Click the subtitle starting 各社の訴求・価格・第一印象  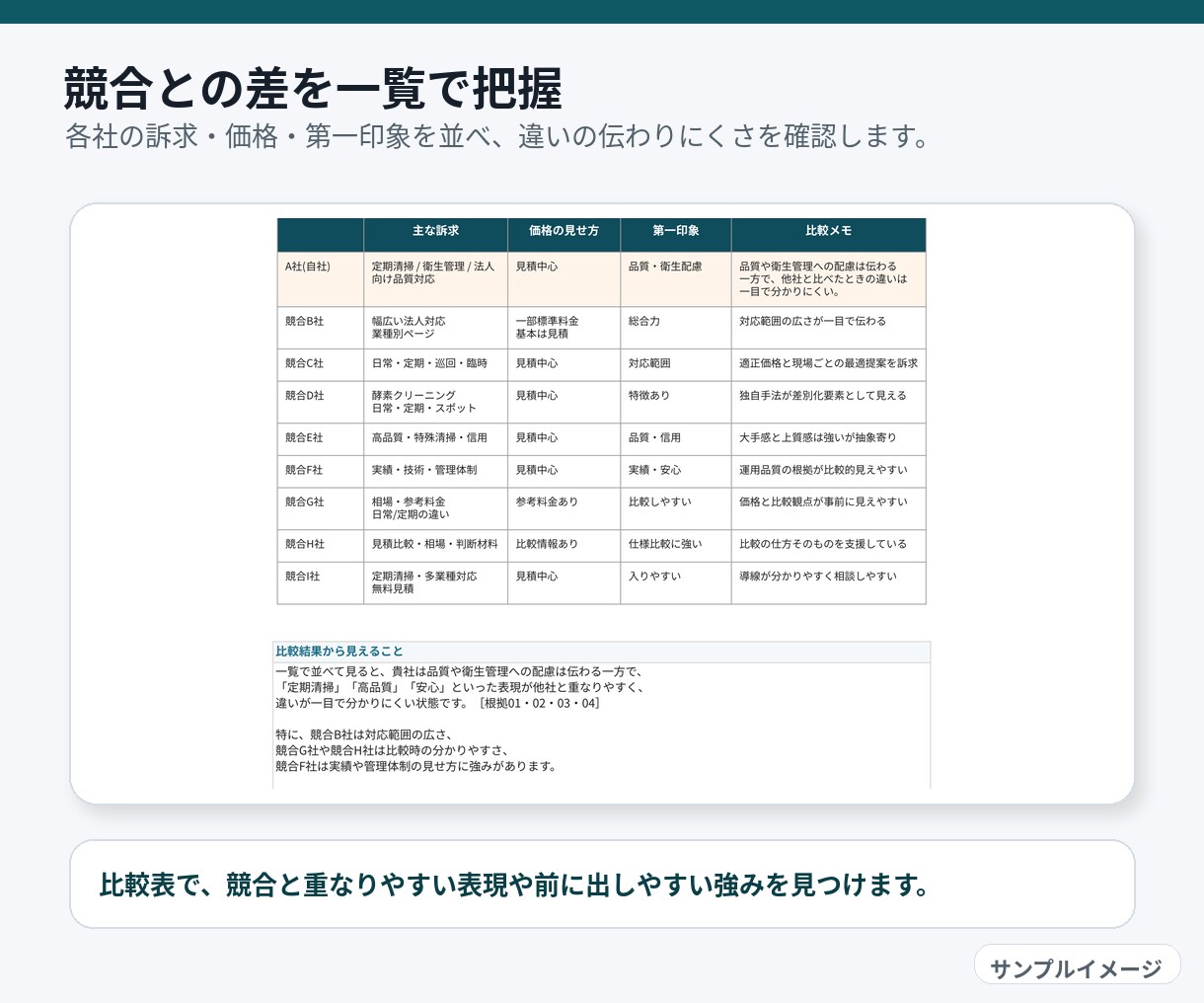click(x=498, y=136)
